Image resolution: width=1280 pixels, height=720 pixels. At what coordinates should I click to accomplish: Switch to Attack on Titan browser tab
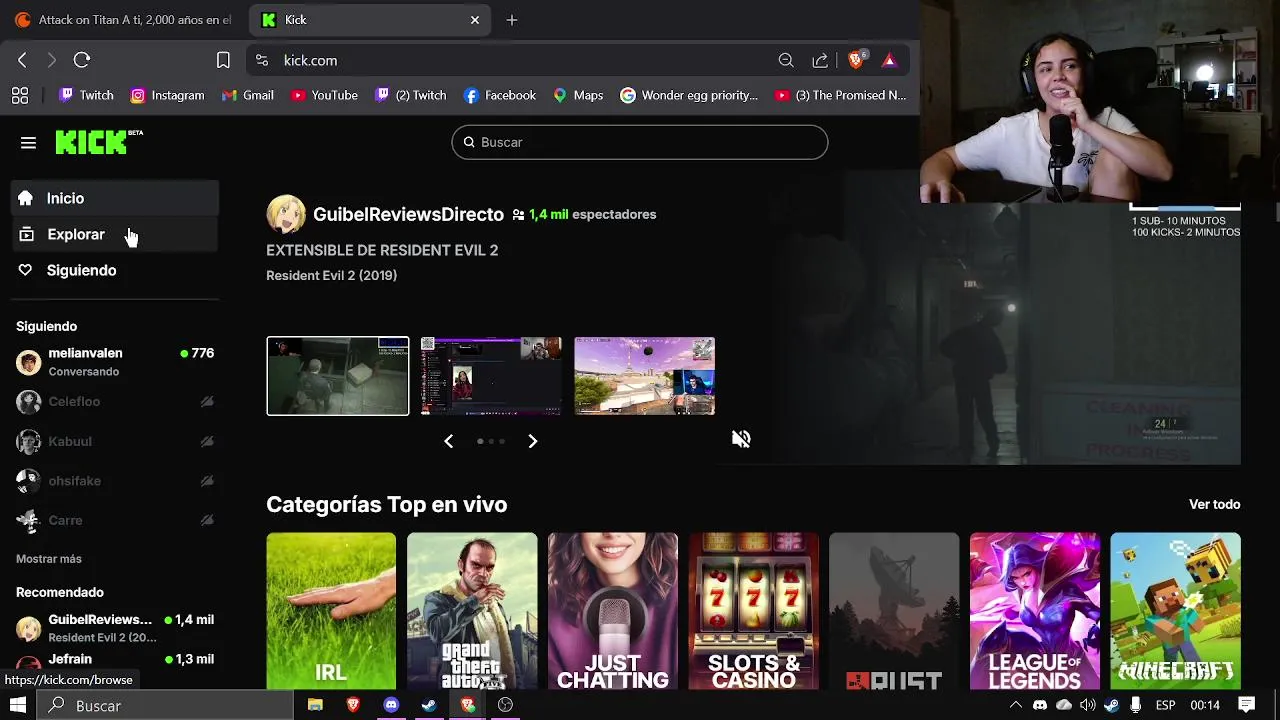[x=125, y=20]
